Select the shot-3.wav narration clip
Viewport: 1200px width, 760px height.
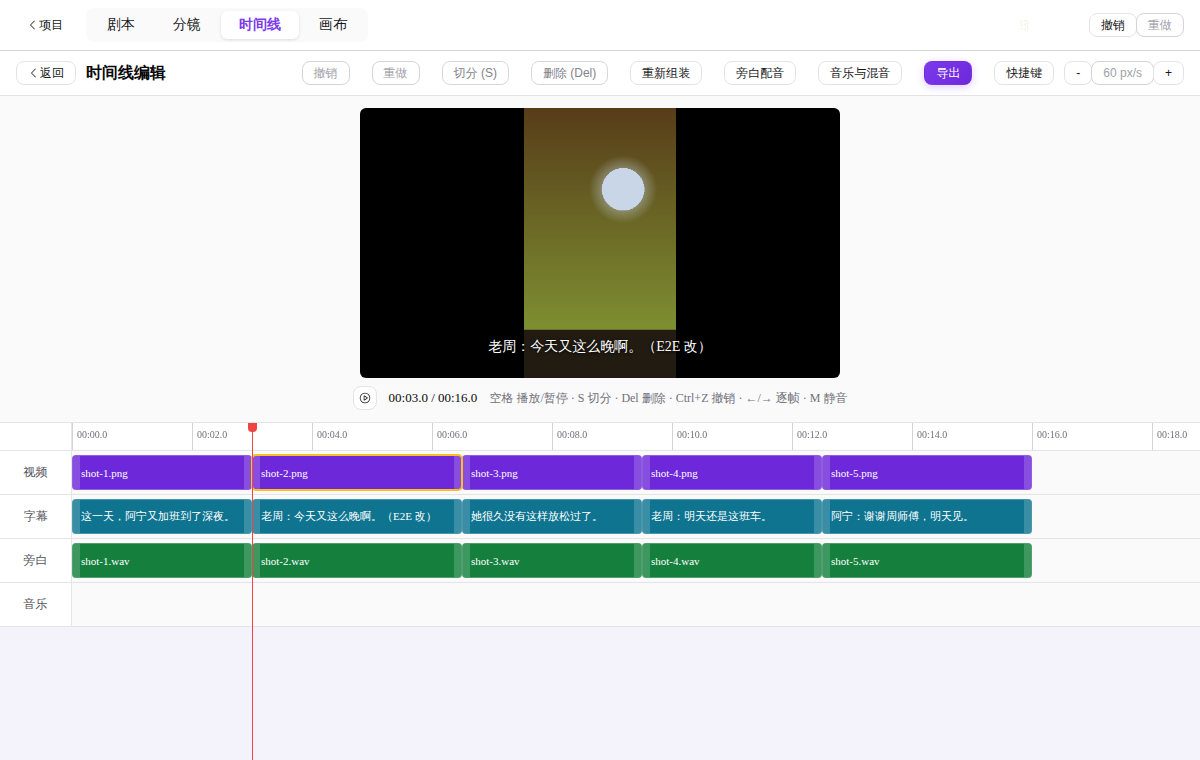552,561
